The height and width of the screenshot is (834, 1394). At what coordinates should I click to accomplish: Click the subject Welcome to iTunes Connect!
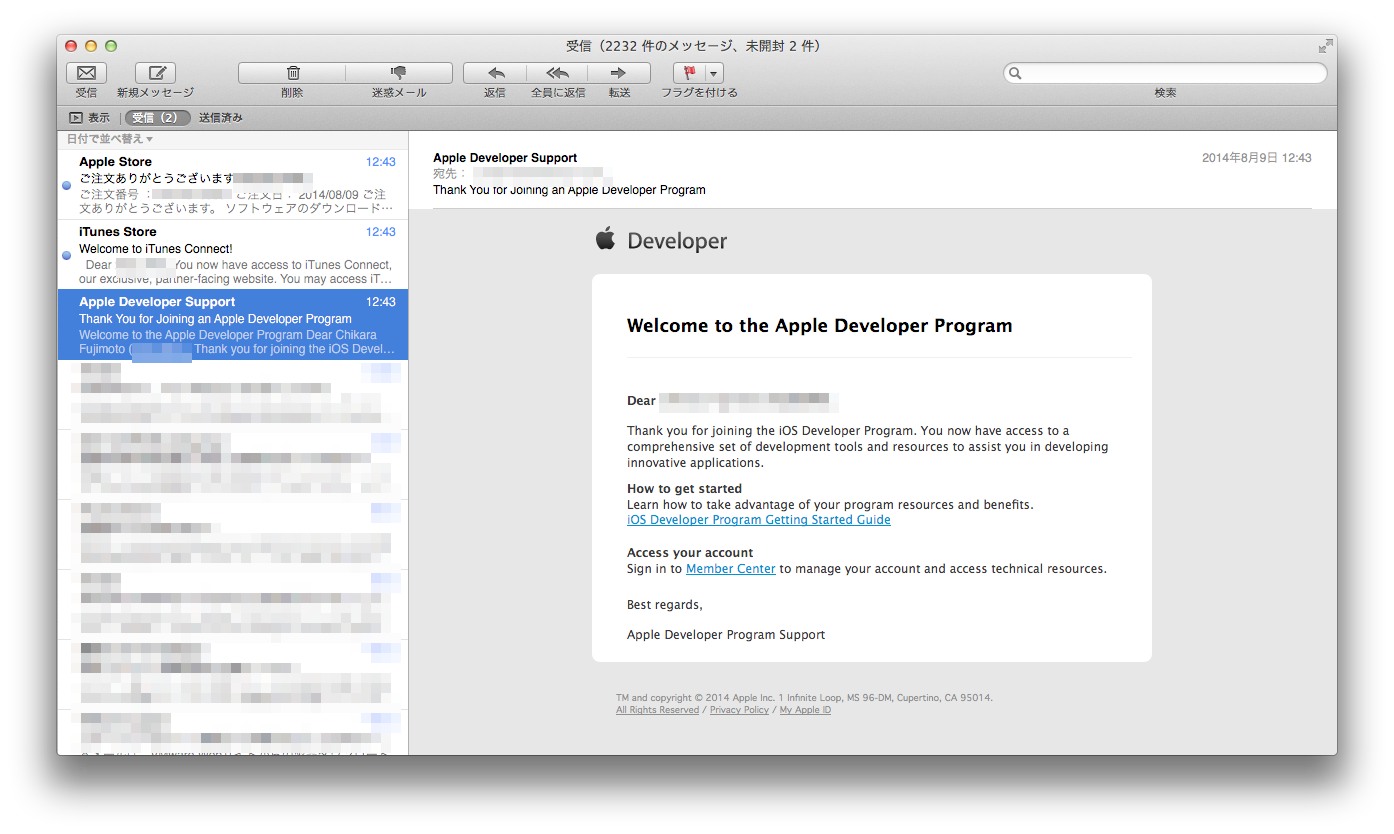[156, 249]
